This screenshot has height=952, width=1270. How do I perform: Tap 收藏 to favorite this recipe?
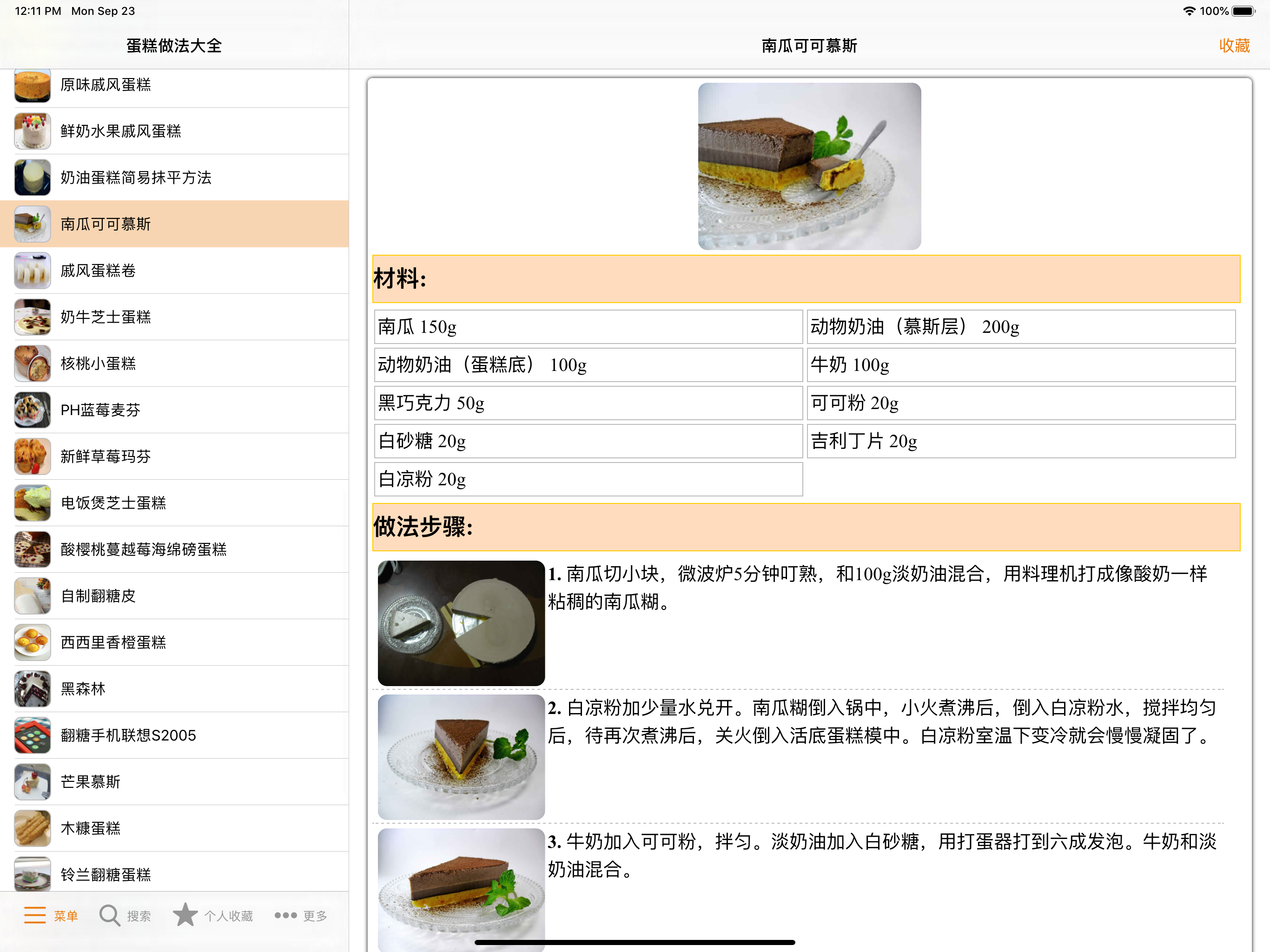[1234, 46]
